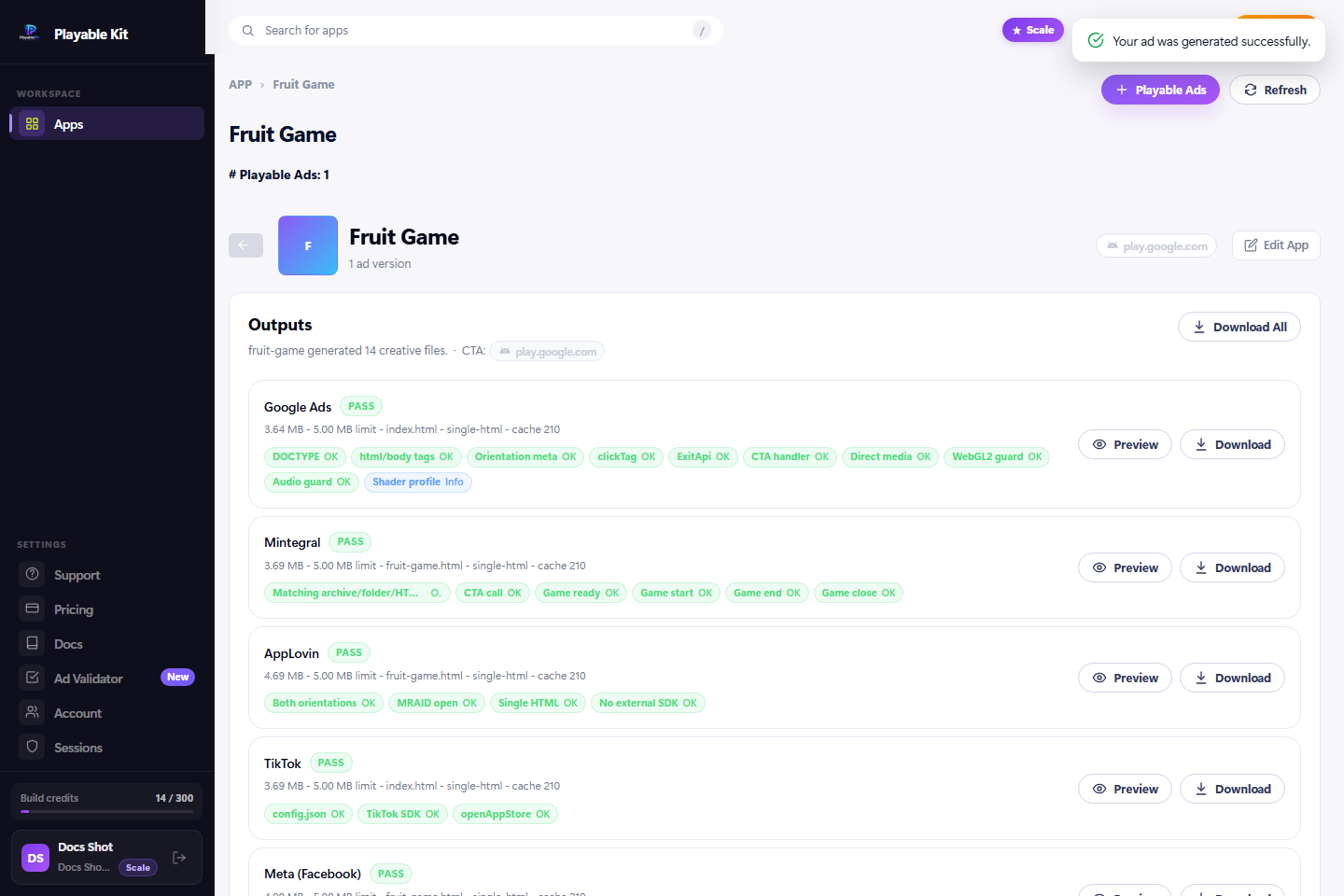Open the Docs menu item
The height and width of the screenshot is (896, 1344).
106,643
